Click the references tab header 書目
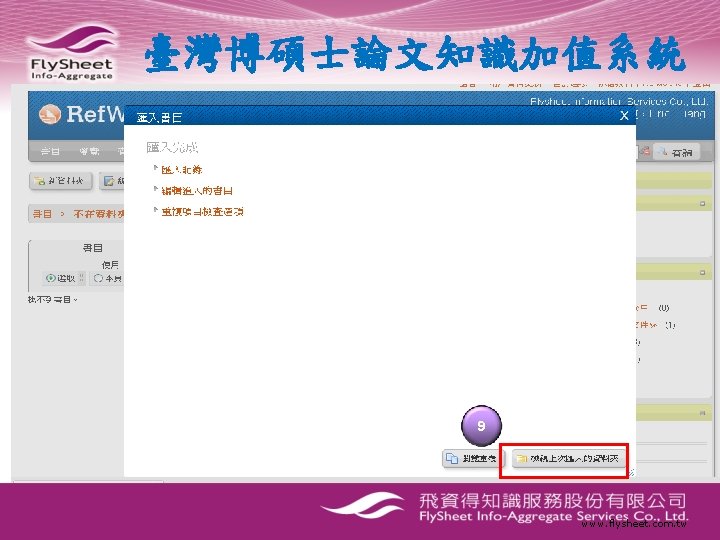Screen dimensions: 720x540 (92, 248)
